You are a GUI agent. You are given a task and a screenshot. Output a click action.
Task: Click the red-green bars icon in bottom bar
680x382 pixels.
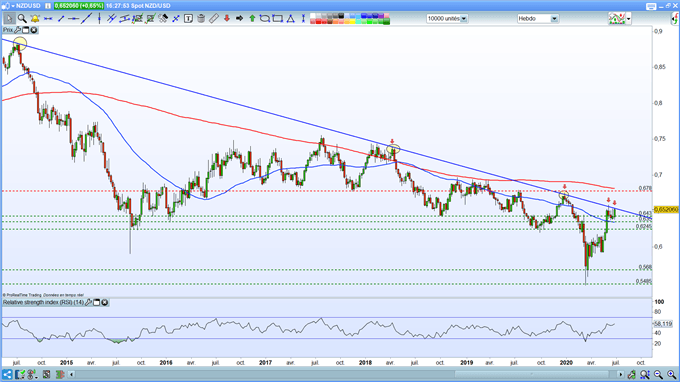point(60,374)
